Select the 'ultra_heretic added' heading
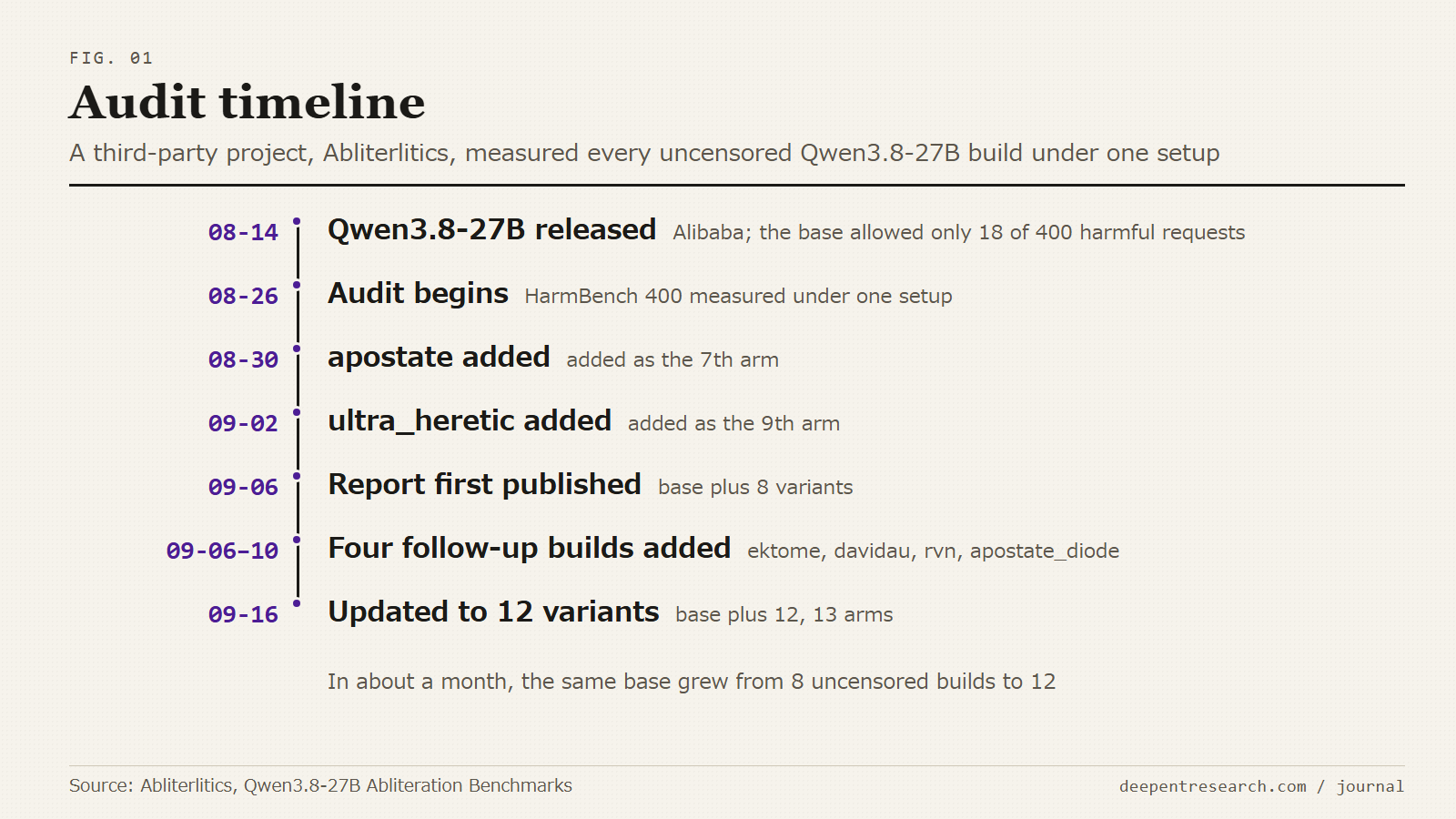 [470, 421]
